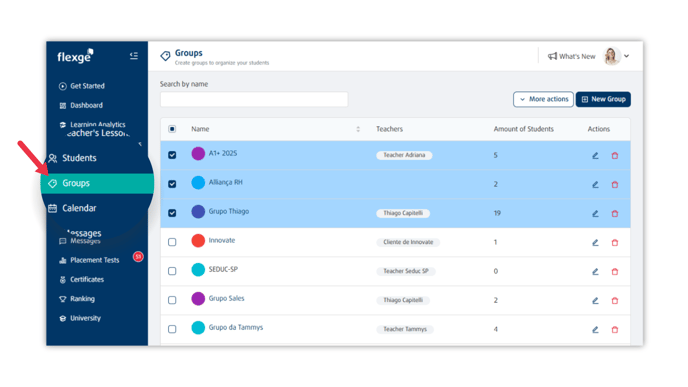Viewport: 688px width, 387px height.
Task: Uncheck the A1+ 2025 group checkbox
Action: (x=172, y=155)
